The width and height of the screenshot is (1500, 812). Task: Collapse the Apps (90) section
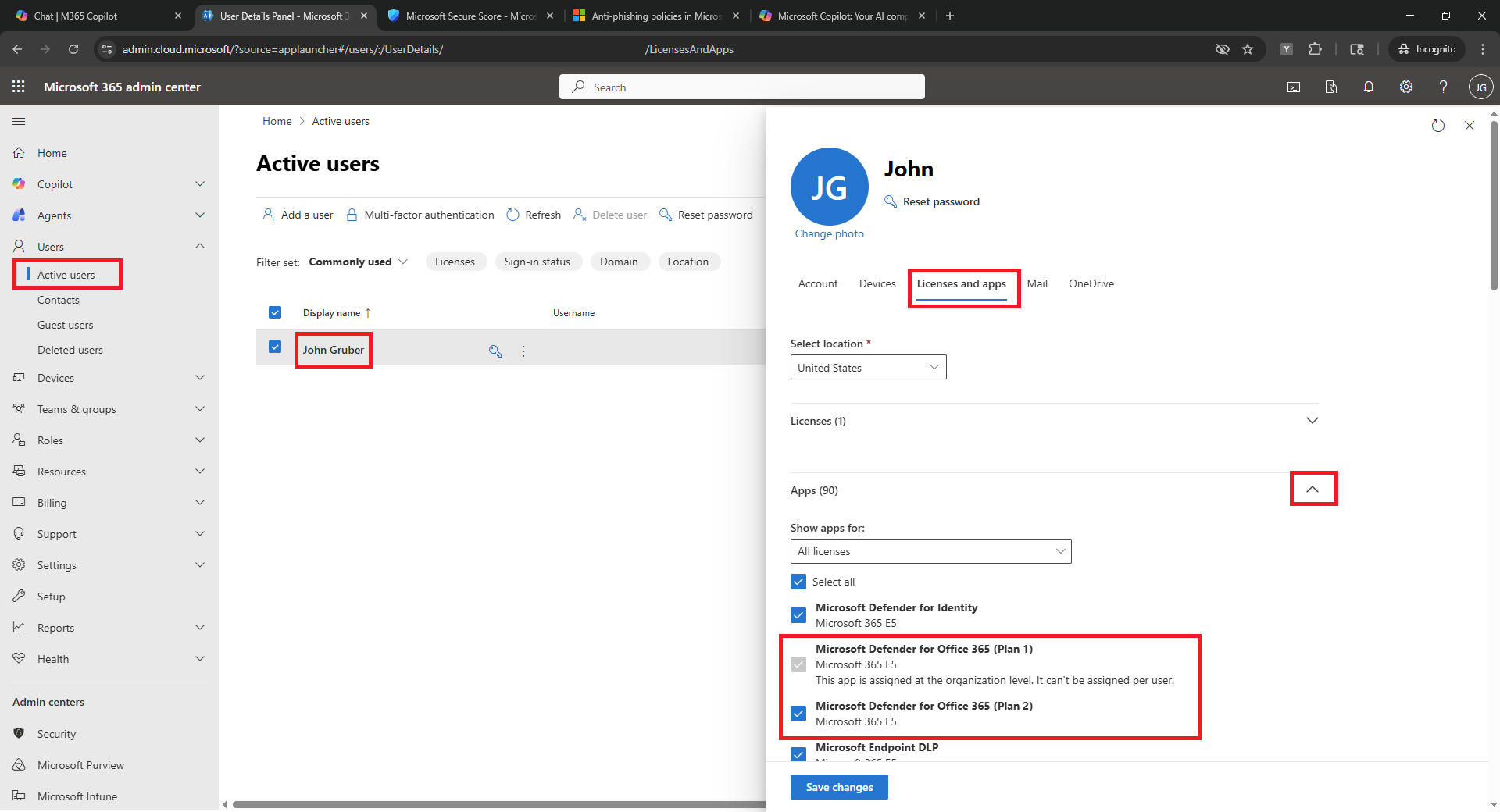click(x=1312, y=488)
